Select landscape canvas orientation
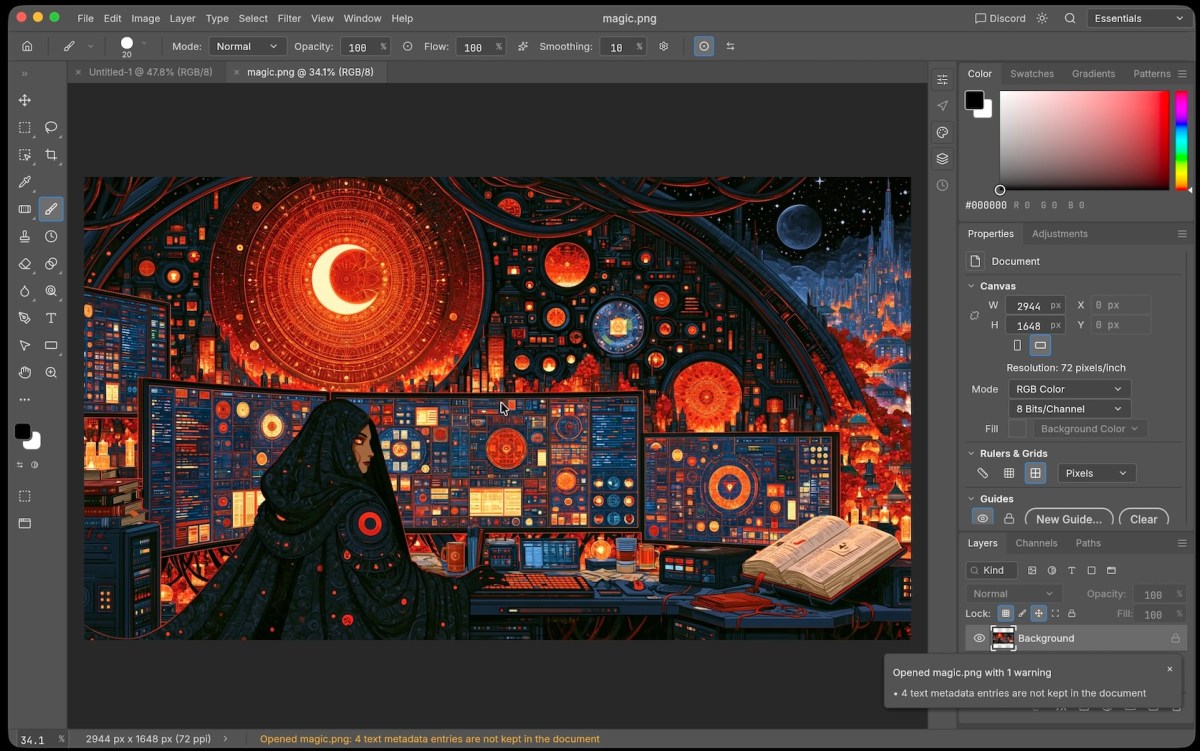 tap(1040, 345)
